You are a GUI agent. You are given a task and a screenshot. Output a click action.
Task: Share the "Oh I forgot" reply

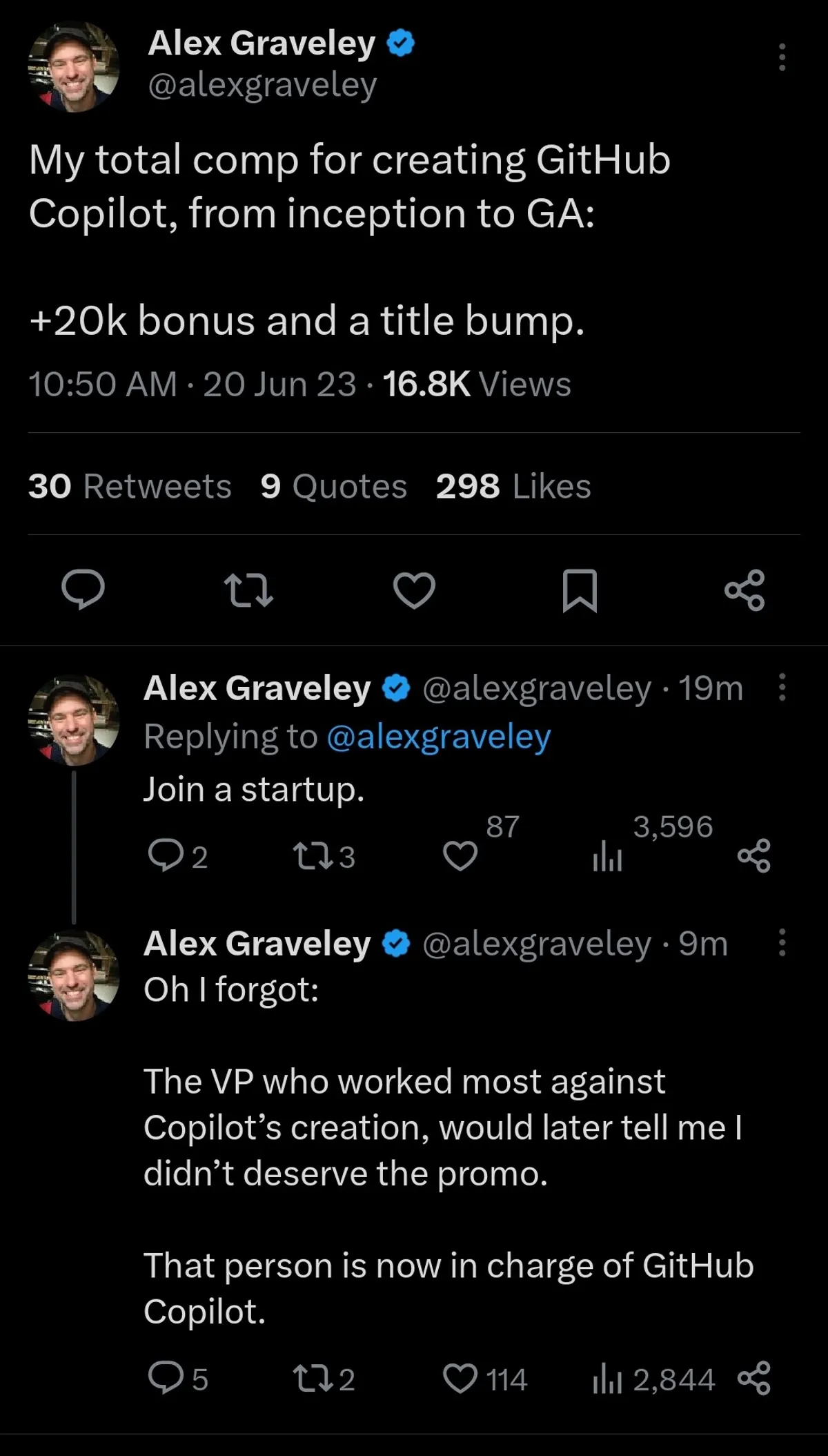point(753,1379)
